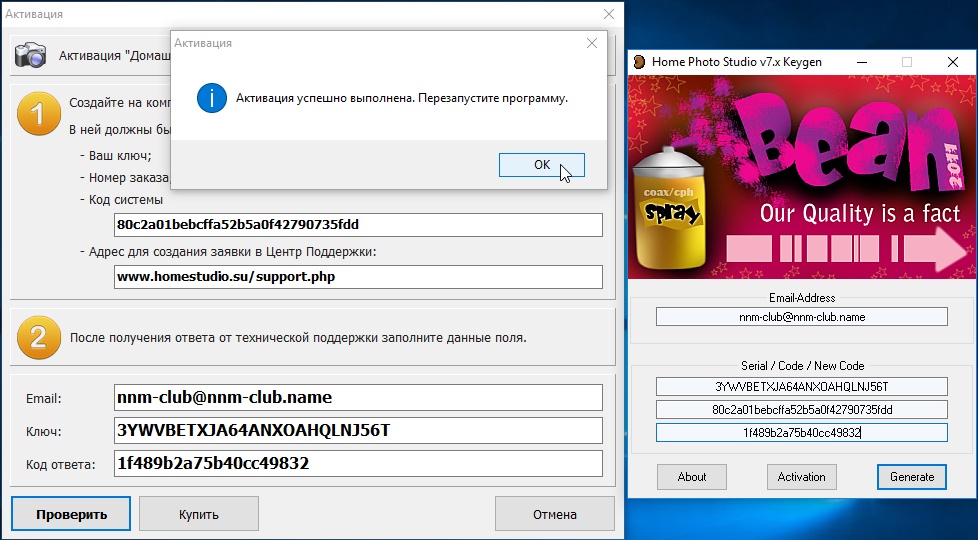Click the Отмена button
The width and height of the screenshot is (978, 540).
point(554,514)
